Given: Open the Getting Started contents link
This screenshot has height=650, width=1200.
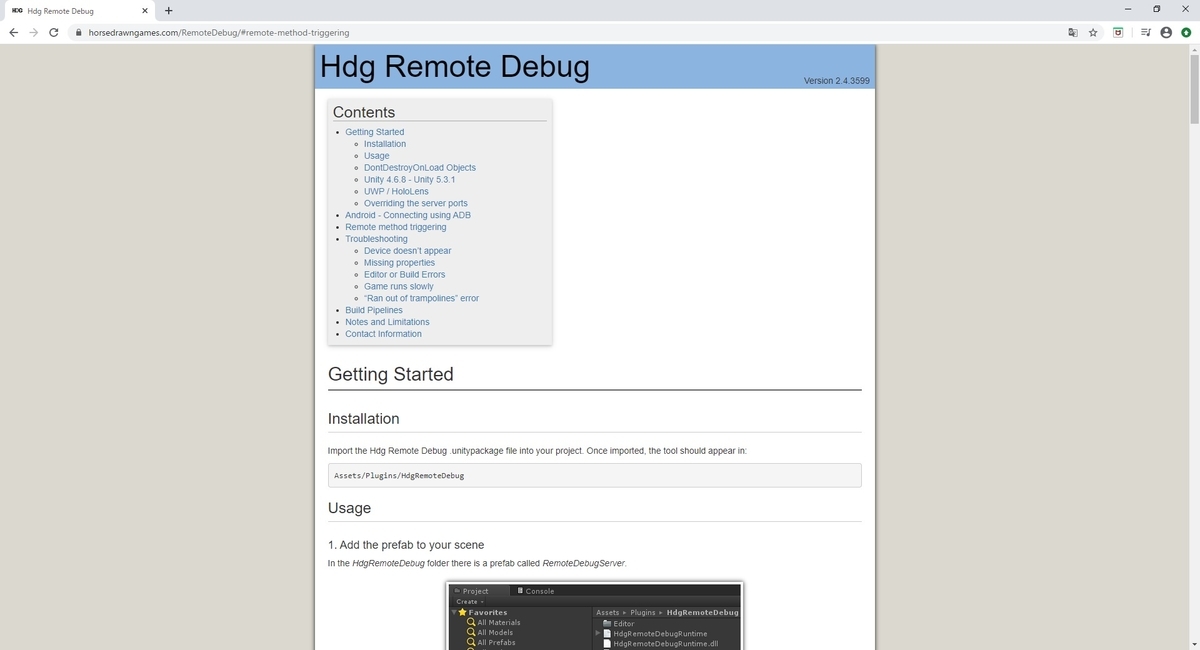Looking at the screenshot, I should click(375, 132).
